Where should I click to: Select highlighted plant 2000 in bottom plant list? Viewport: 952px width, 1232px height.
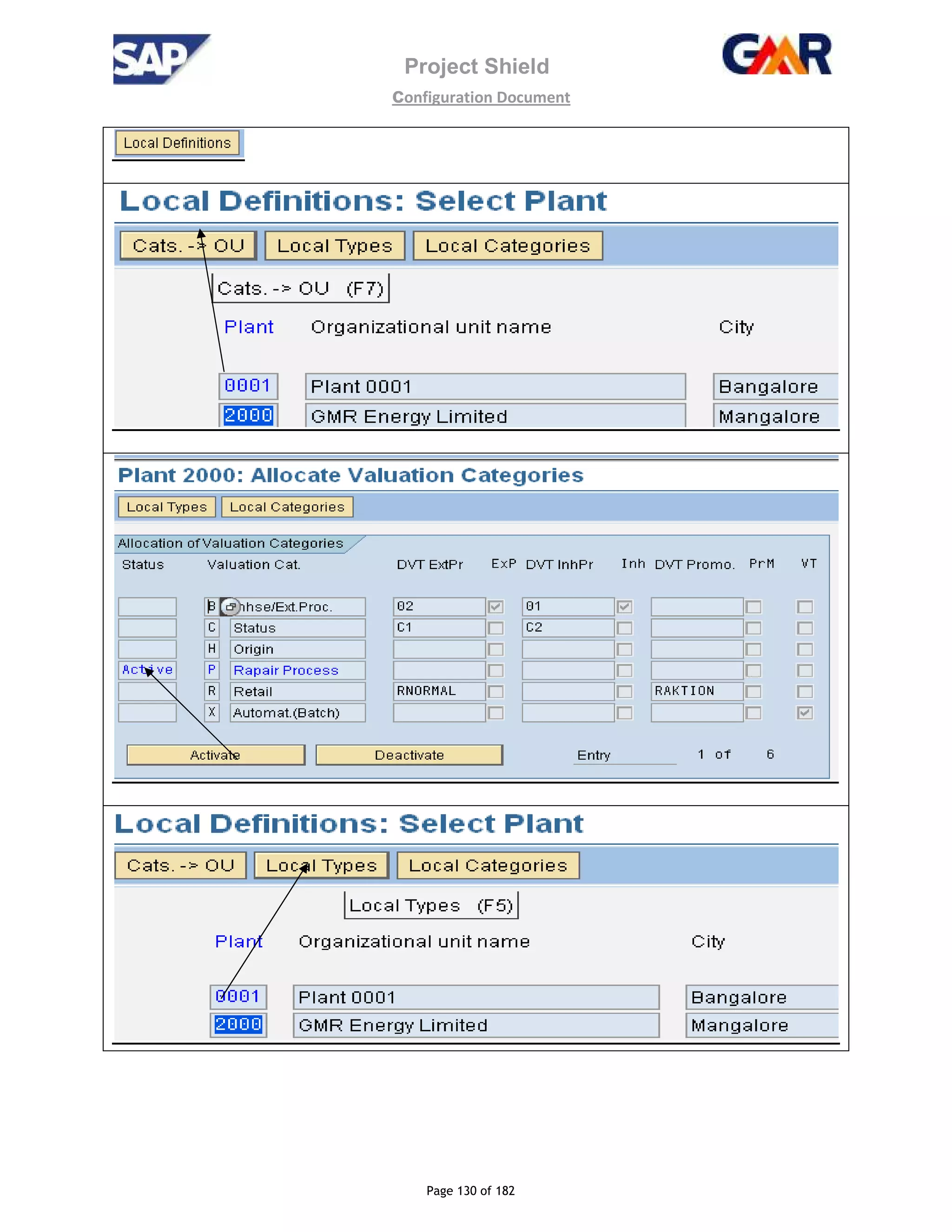[x=238, y=1024]
